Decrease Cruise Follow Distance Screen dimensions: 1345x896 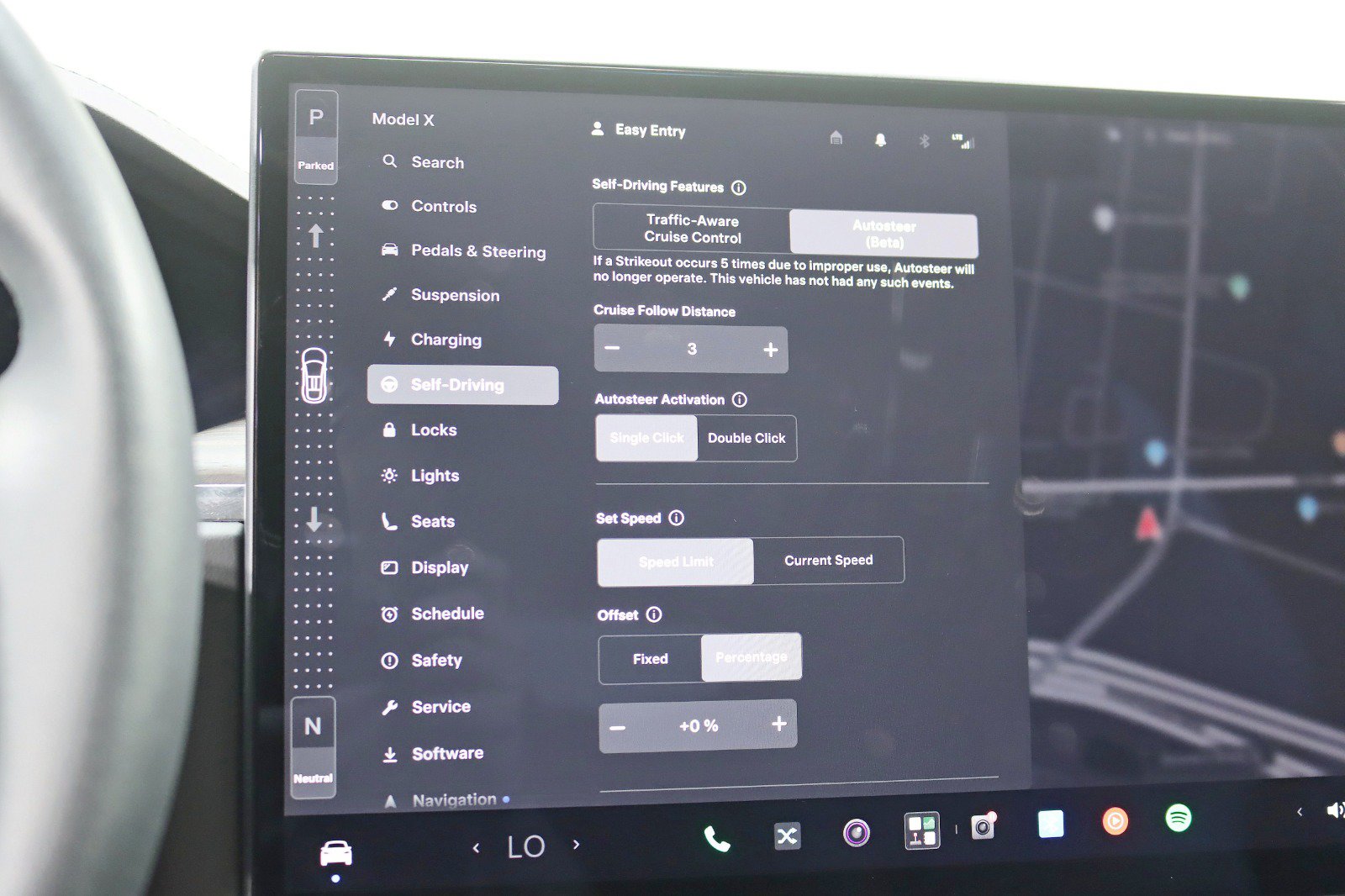point(613,348)
